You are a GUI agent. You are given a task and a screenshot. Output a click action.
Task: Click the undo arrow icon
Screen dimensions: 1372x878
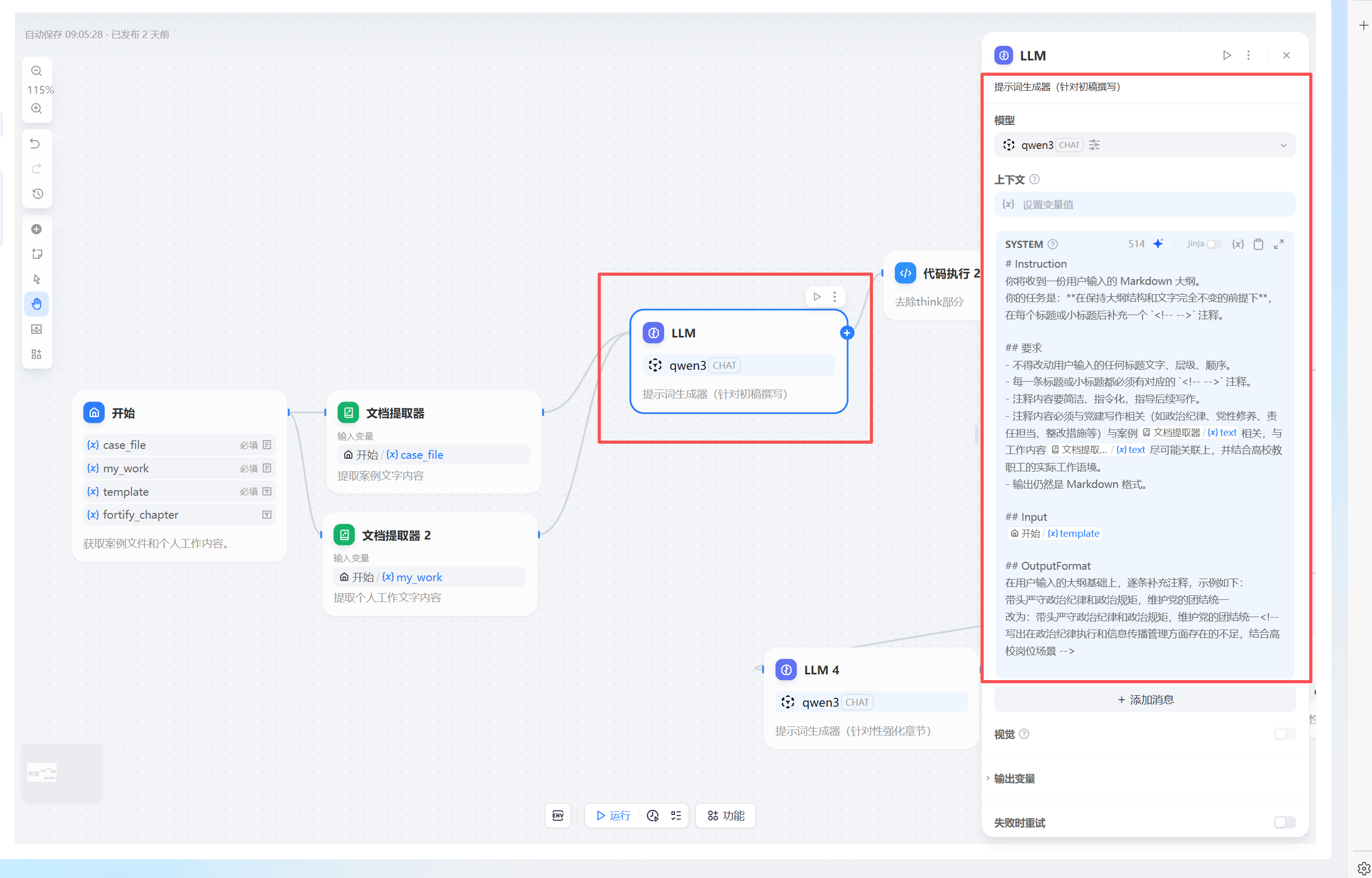tap(35, 143)
